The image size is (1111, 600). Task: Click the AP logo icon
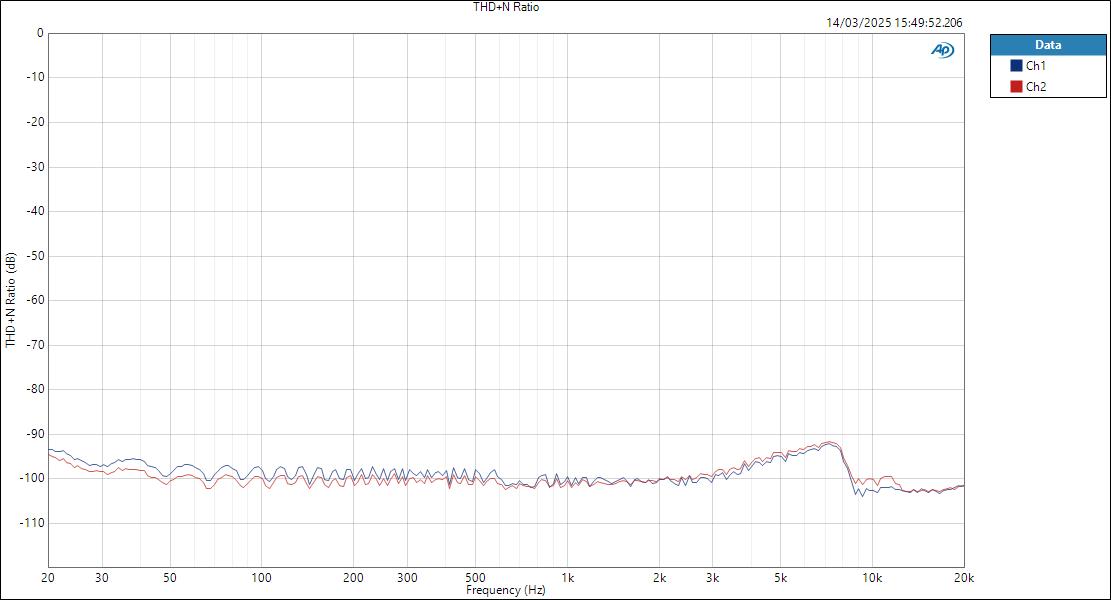point(942,47)
